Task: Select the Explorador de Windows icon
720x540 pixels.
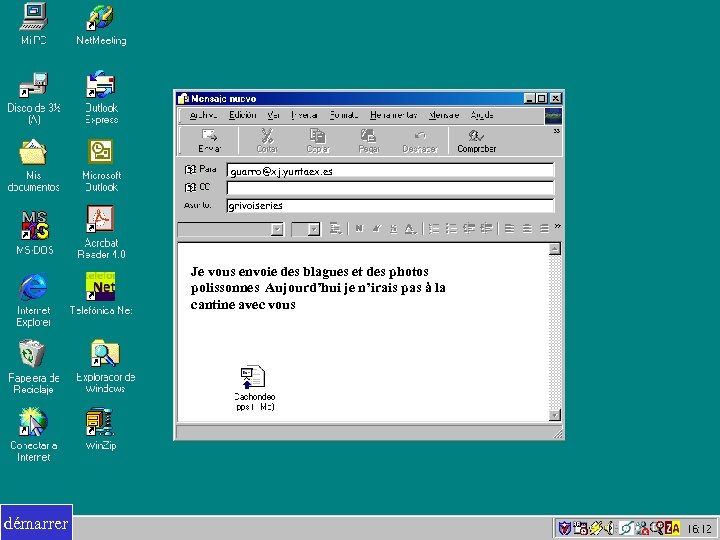Action: pos(105,366)
